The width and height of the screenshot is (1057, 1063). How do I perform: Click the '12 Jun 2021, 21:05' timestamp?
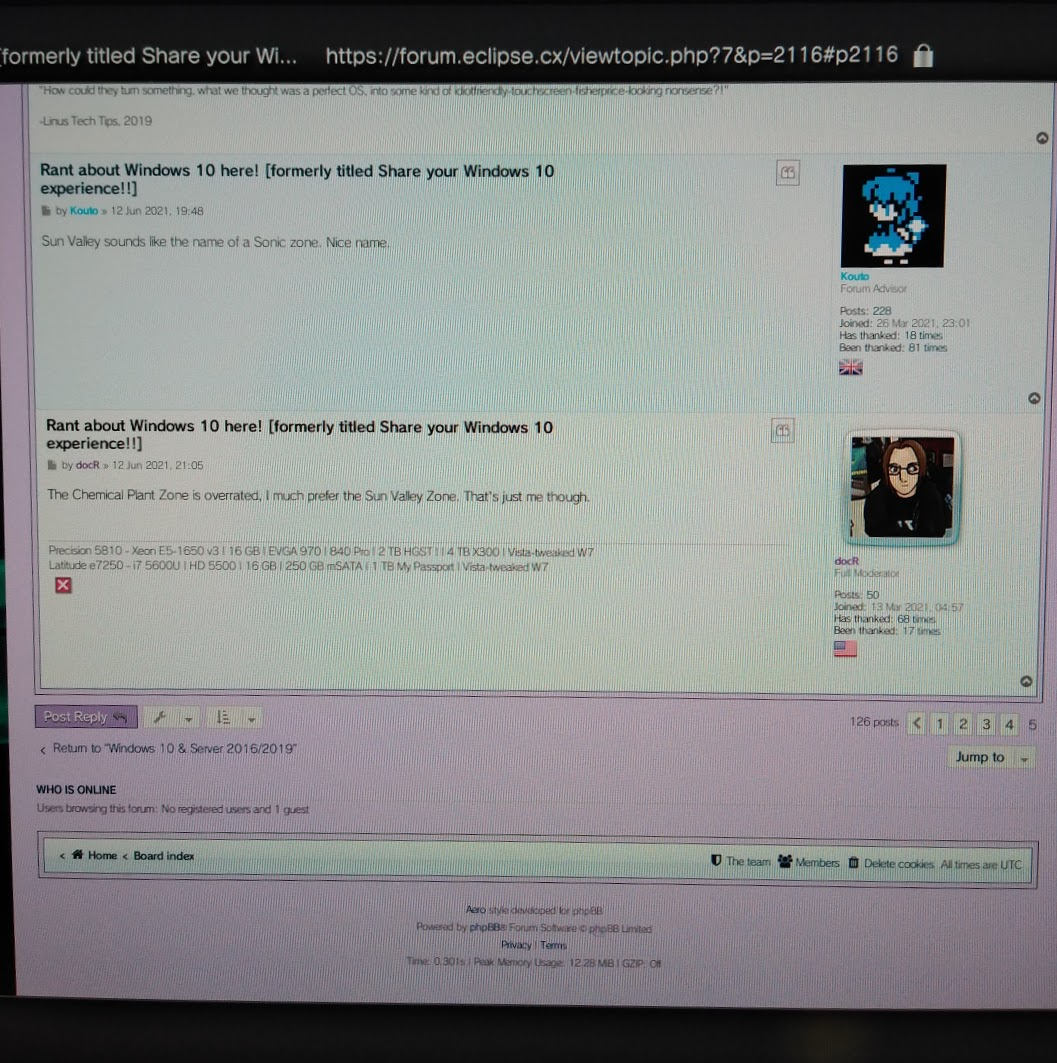tap(157, 465)
